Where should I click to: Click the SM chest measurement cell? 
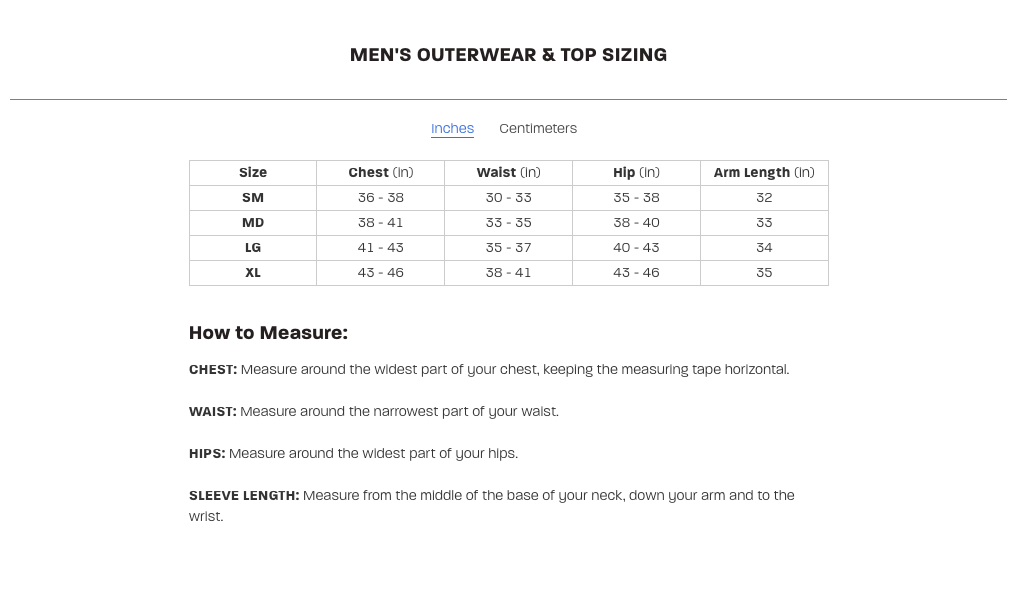point(381,197)
